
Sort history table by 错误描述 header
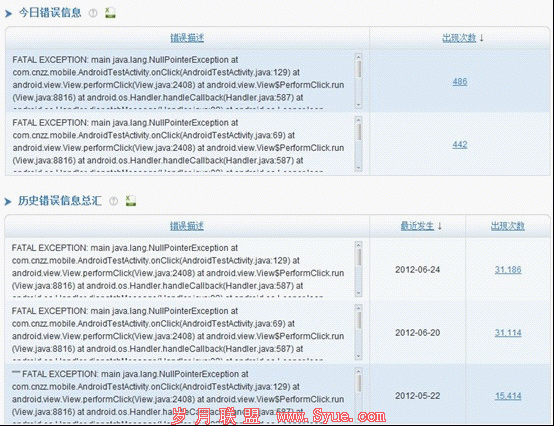pyautogui.click(x=187, y=226)
